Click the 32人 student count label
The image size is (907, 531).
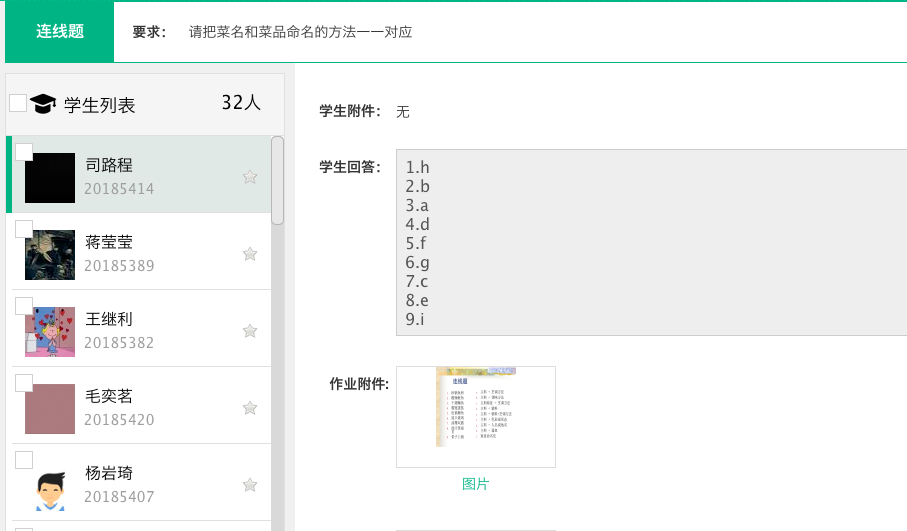pyautogui.click(x=241, y=103)
